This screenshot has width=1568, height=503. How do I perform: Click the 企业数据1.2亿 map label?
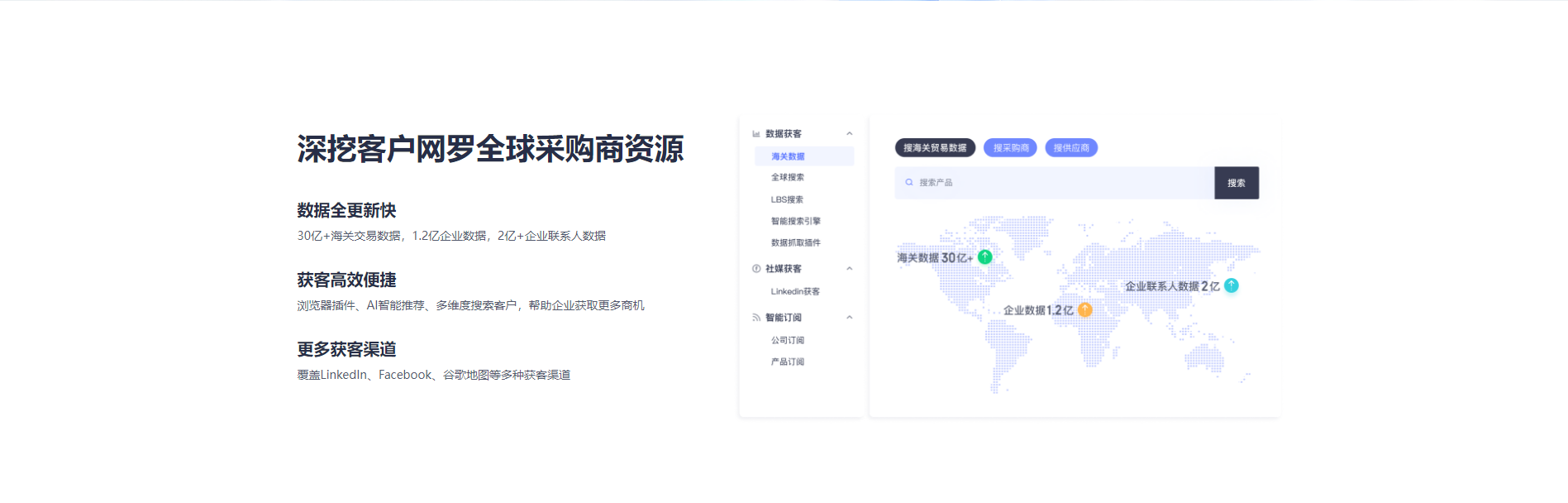pos(1038,310)
